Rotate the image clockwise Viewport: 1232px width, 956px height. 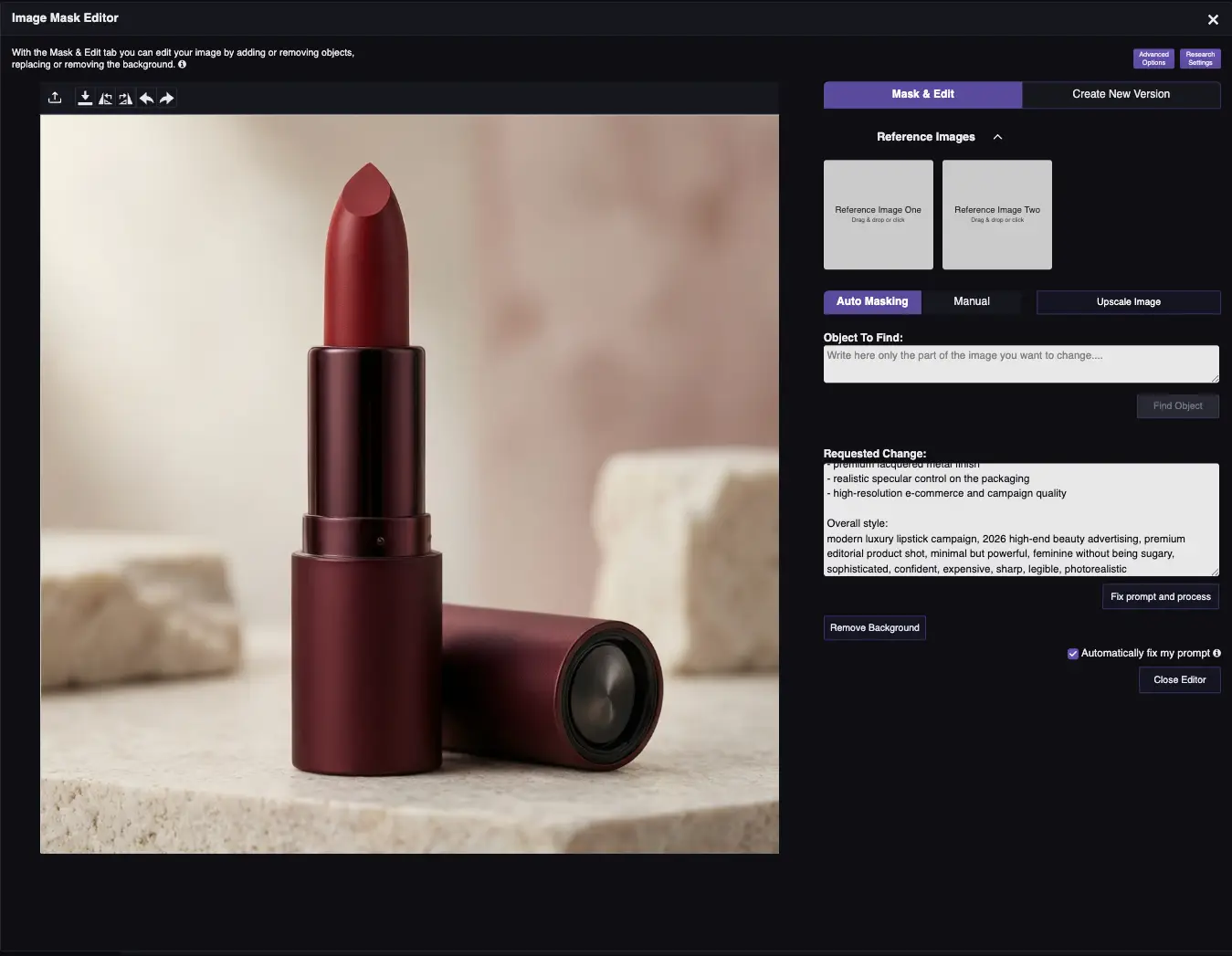[x=126, y=98]
